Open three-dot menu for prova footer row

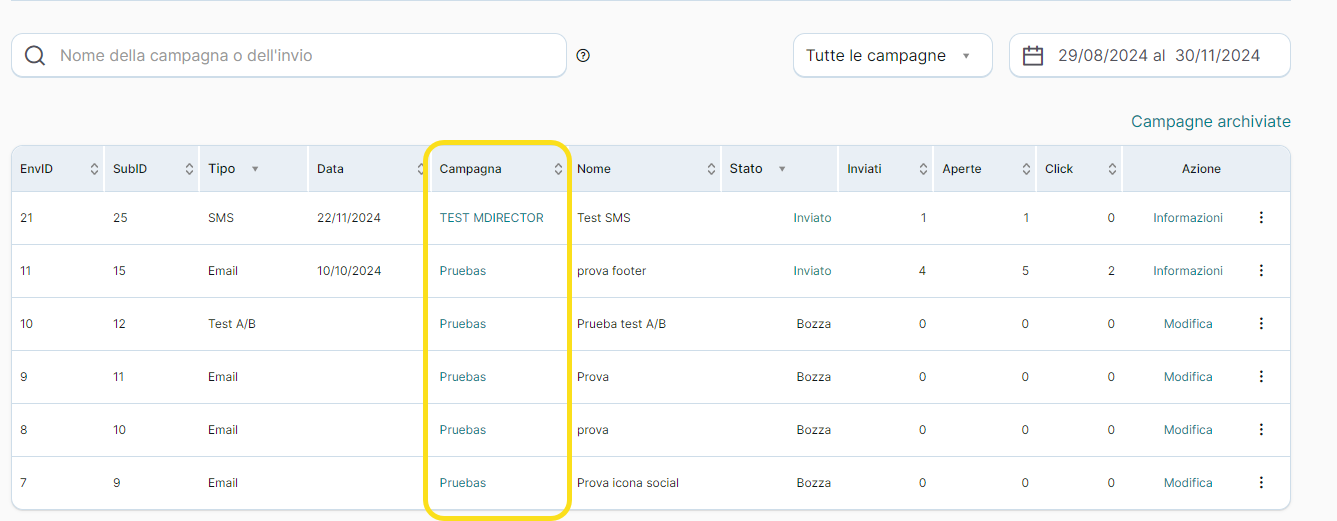(1260, 271)
